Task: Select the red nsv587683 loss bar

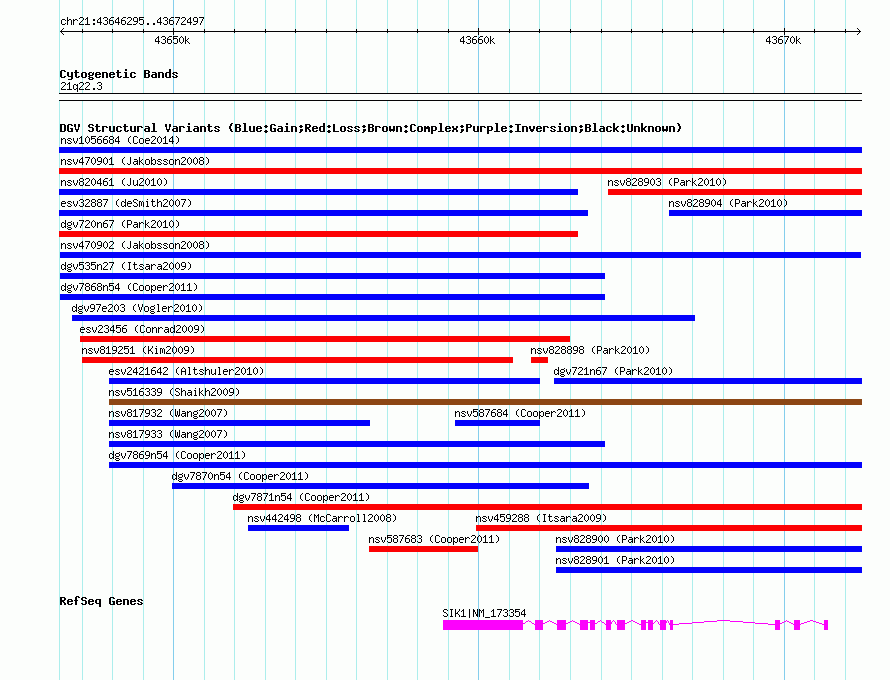Action: pyautogui.click(x=423, y=549)
